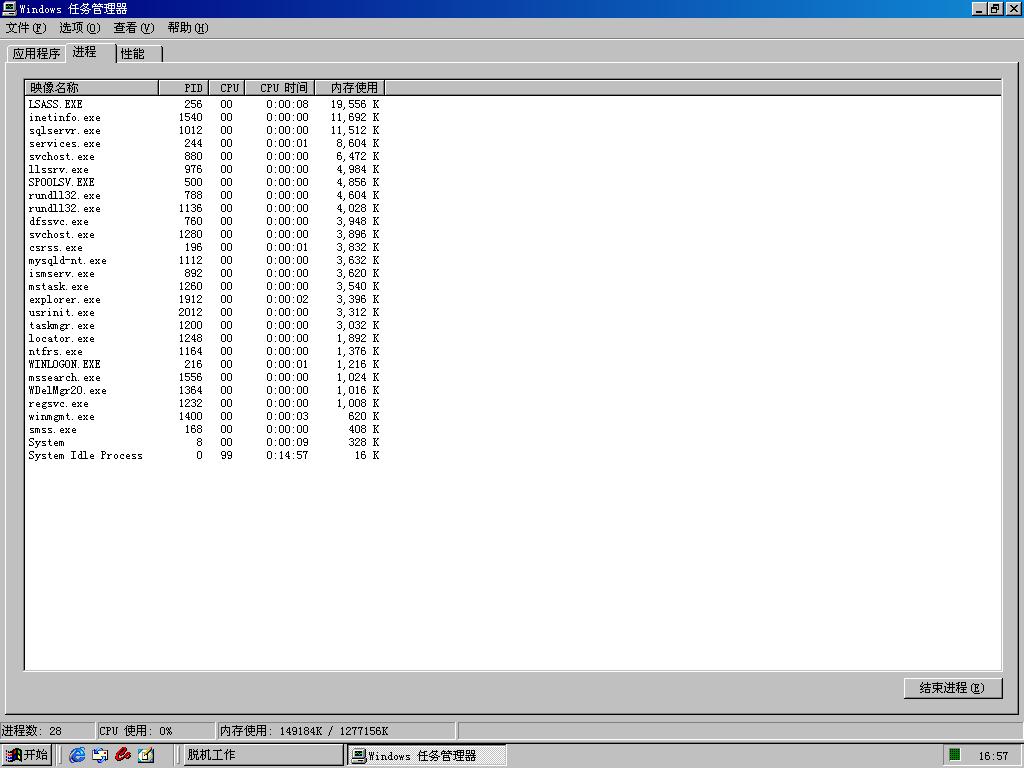Select the inetinfo.exe process
1024x768 pixels.
tap(204, 118)
